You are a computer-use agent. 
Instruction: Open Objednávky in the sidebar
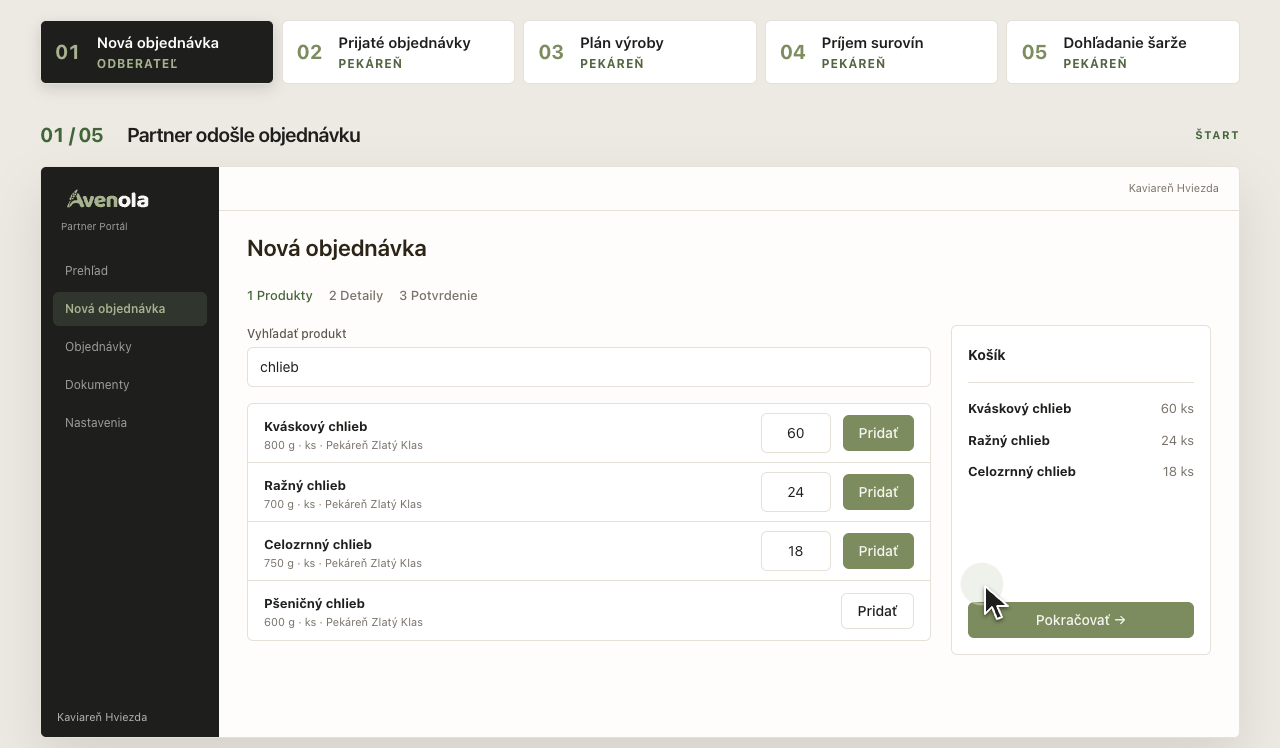(x=130, y=347)
